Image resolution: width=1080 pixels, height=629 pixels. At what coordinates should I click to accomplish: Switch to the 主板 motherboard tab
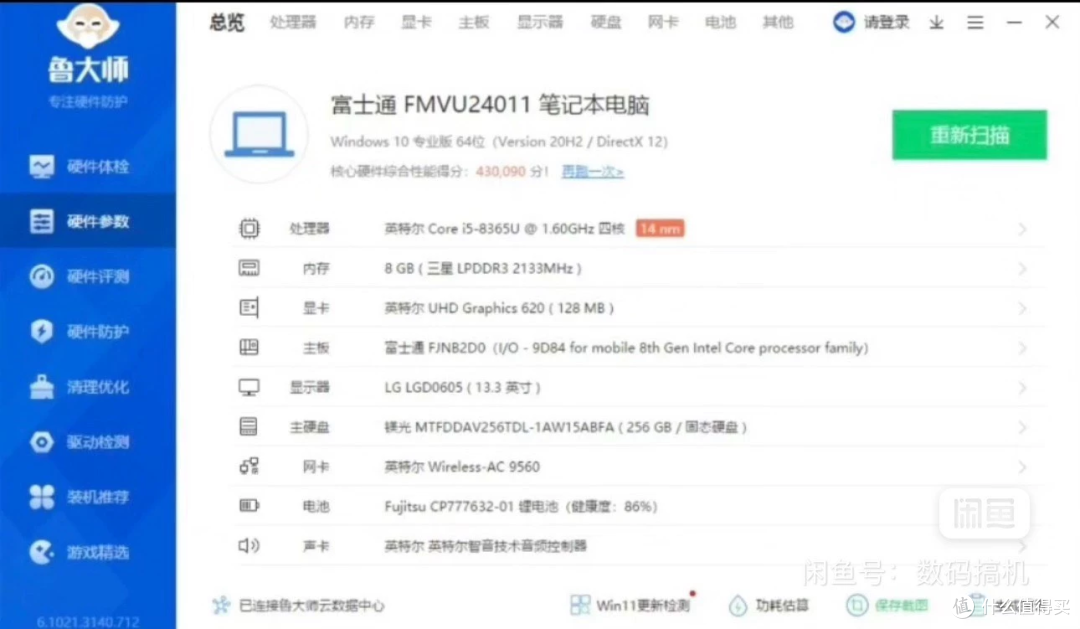[474, 22]
